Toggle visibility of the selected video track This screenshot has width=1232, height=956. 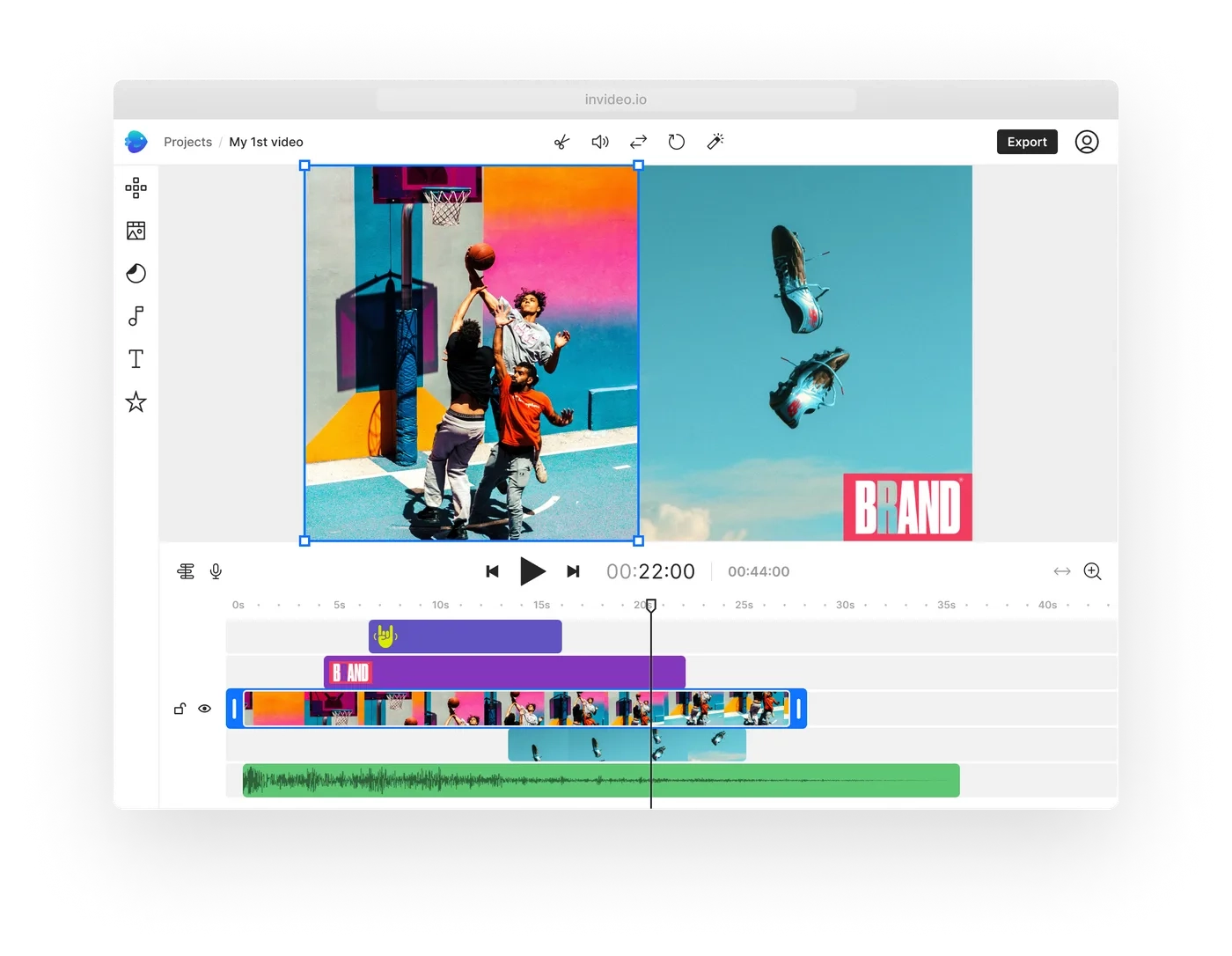click(205, 709)
